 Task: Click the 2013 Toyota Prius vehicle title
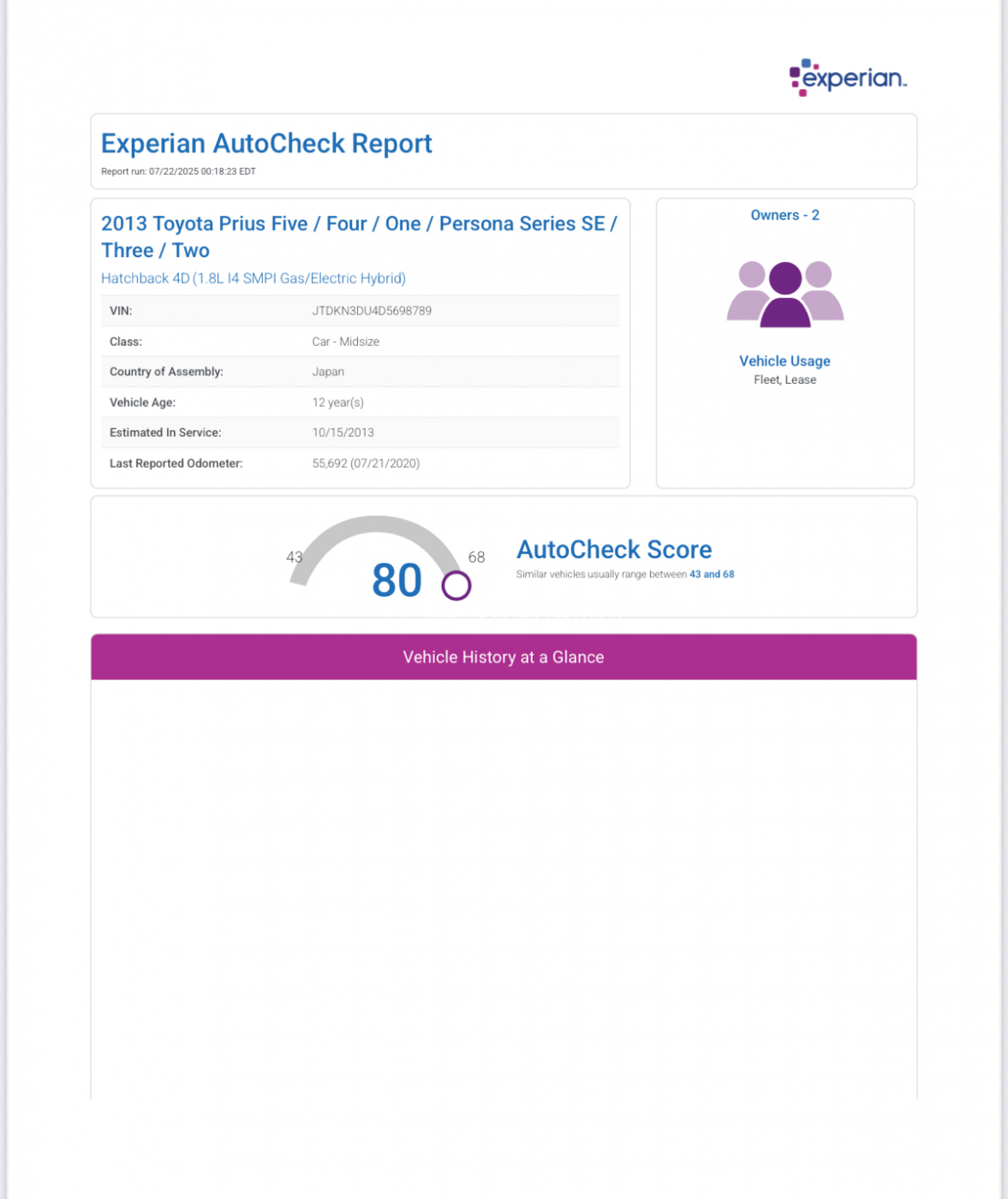pos(358,236)
